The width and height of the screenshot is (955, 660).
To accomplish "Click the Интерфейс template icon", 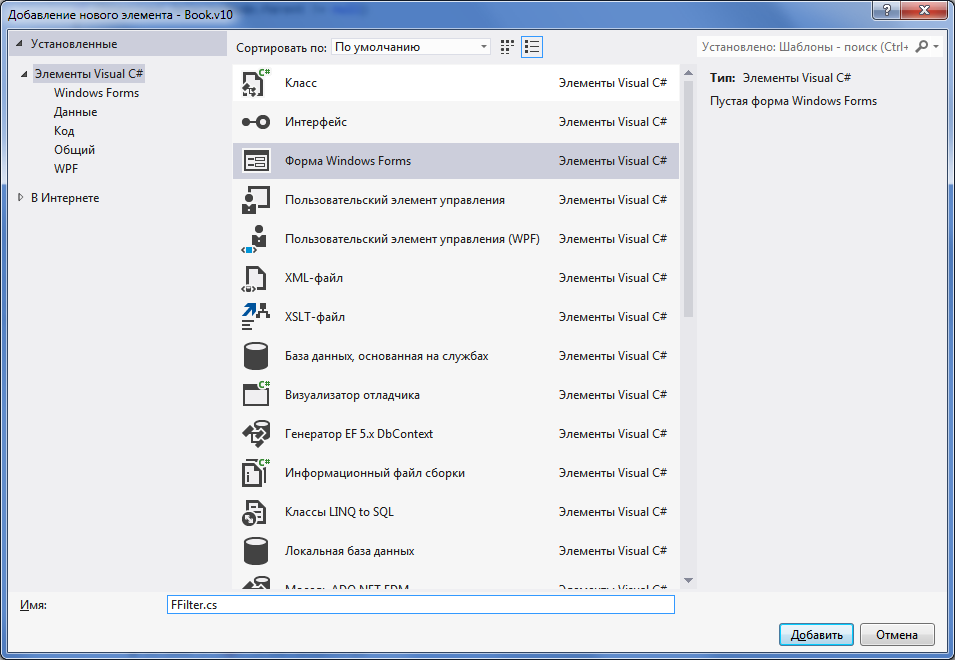I will [x=256, y=122].
